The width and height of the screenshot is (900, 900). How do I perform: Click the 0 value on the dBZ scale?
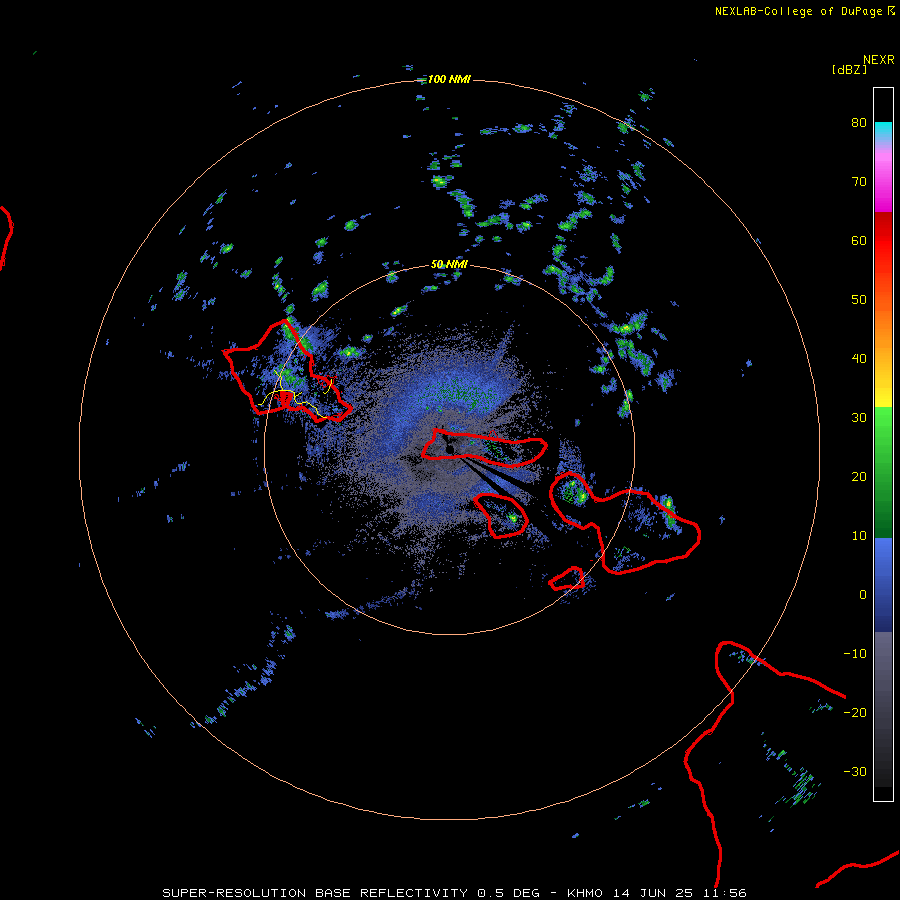pyautogui.click(x=863, y=595)
